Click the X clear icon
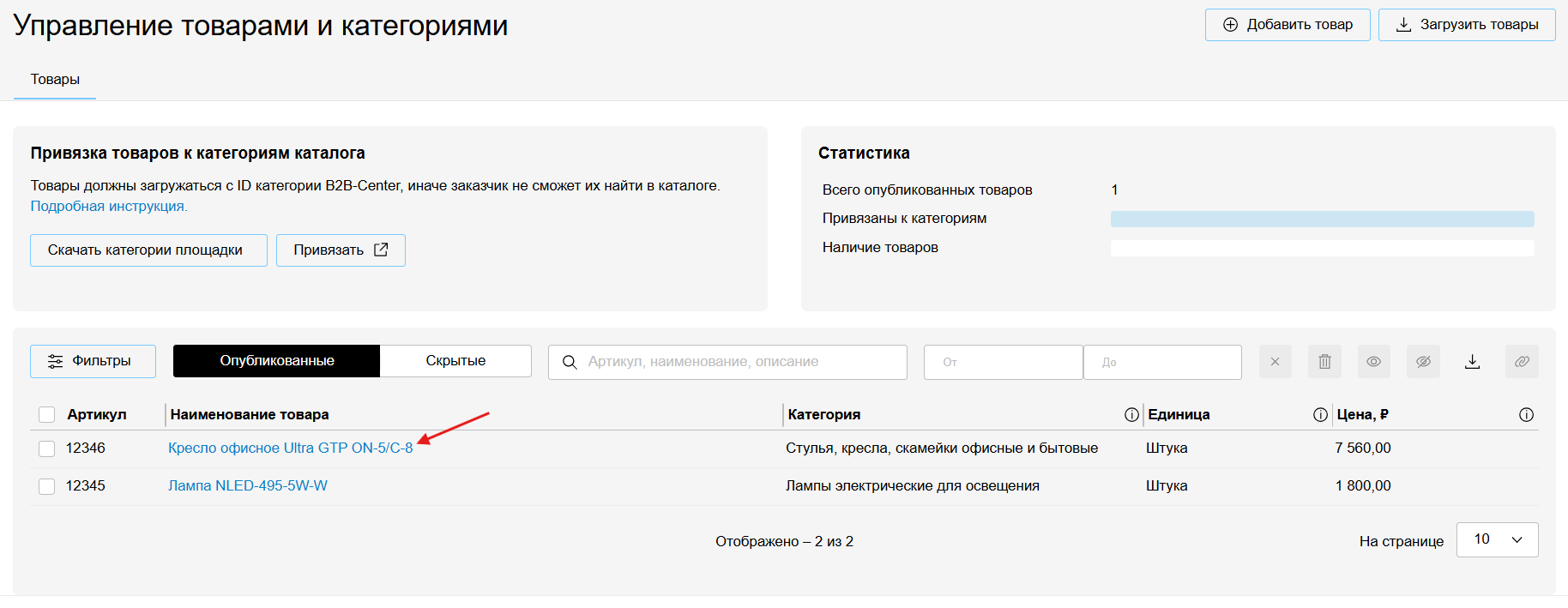Image resolution: width=1568 pixels, height=608 pixels. (1275, 362)
